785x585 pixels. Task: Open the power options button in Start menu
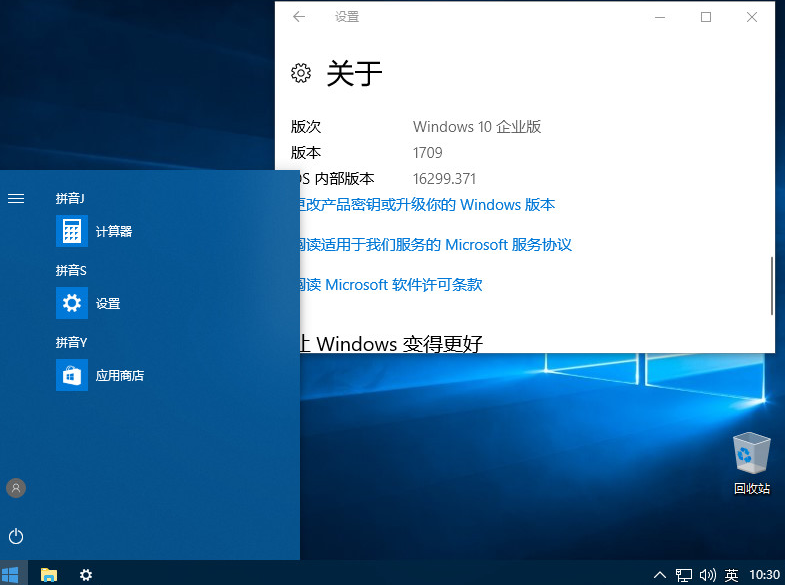pyautogui.click(x=16, y=536)
